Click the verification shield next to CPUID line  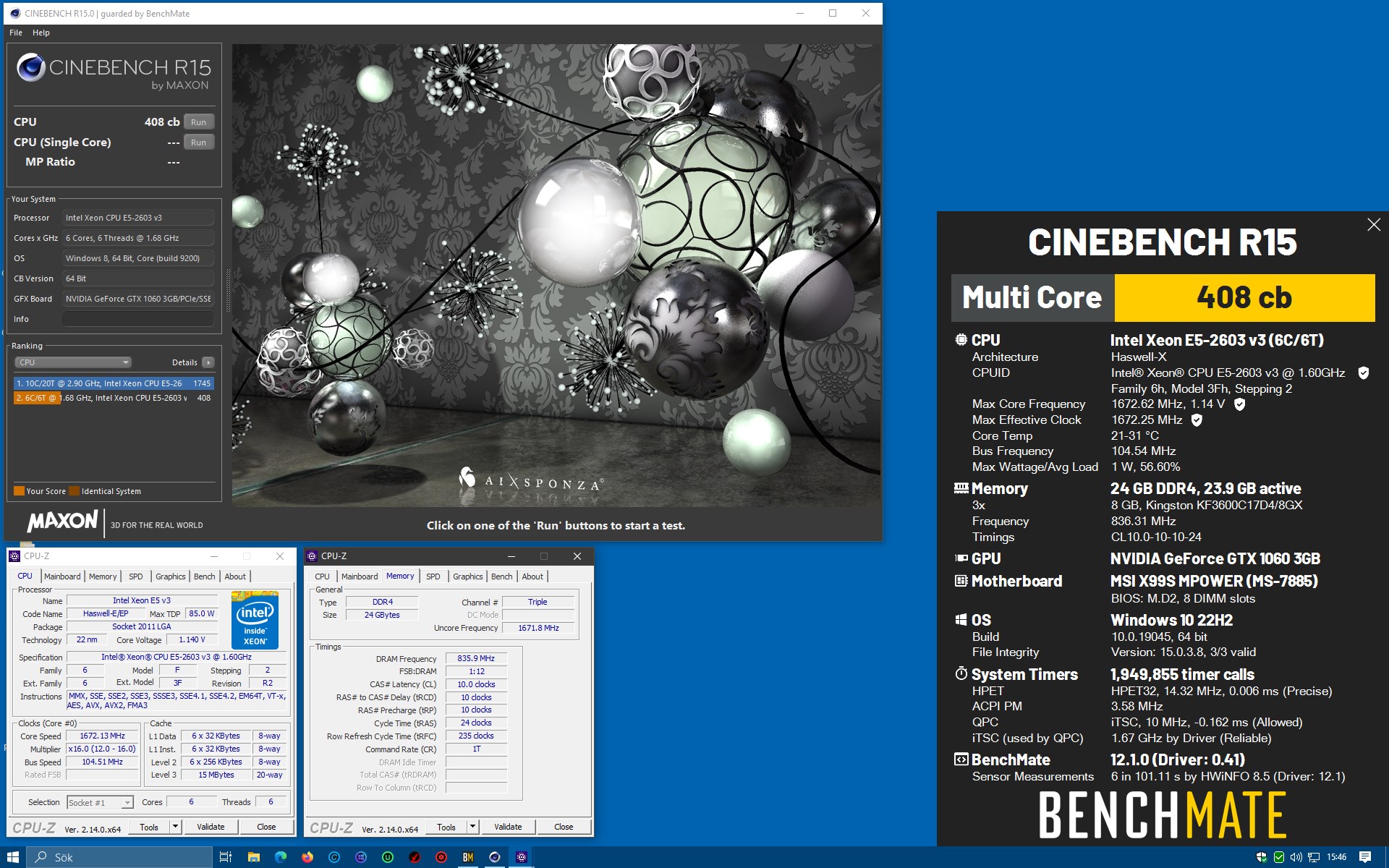coord(1363,373)
